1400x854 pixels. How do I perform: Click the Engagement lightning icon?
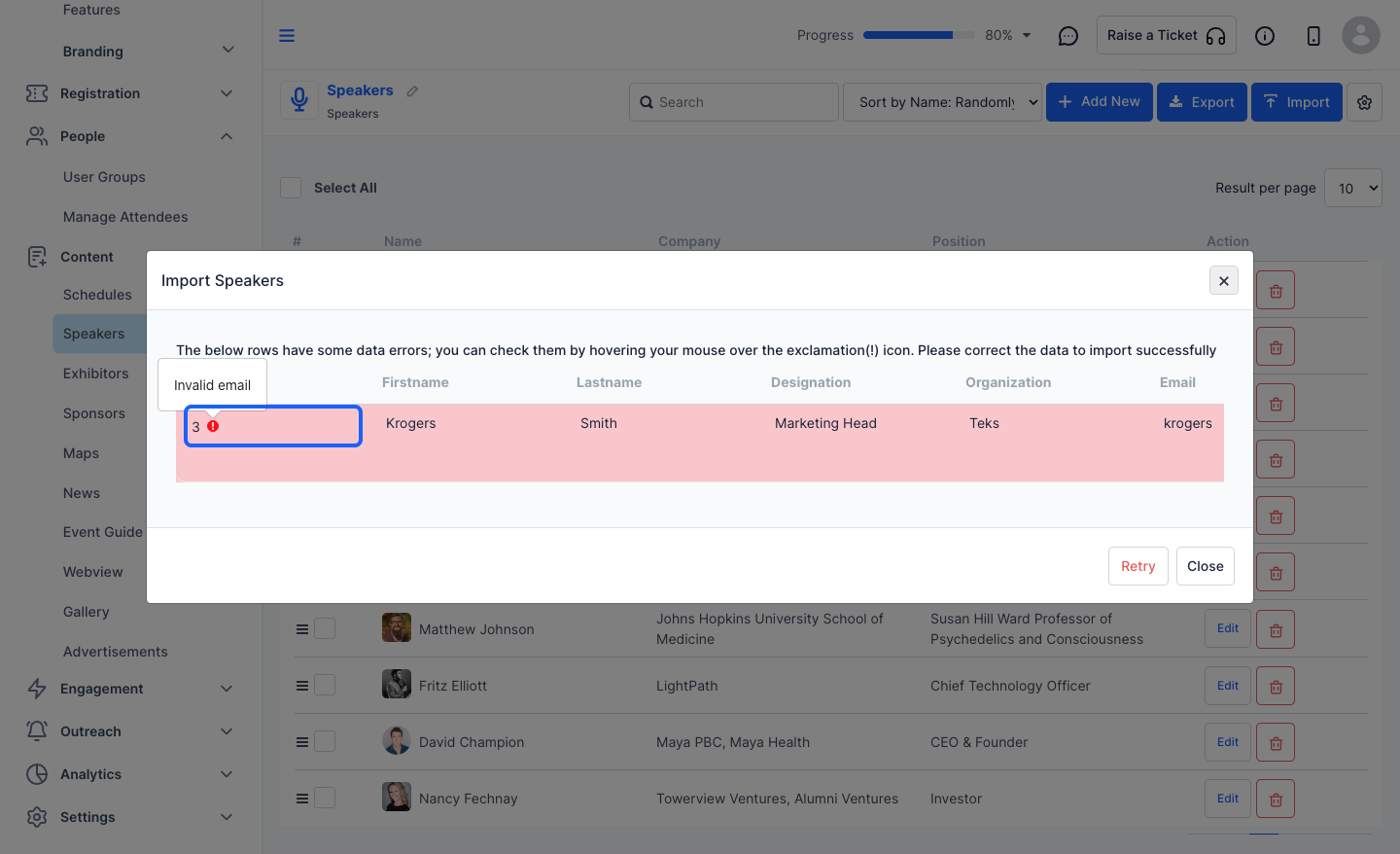[x=37, y=689]
